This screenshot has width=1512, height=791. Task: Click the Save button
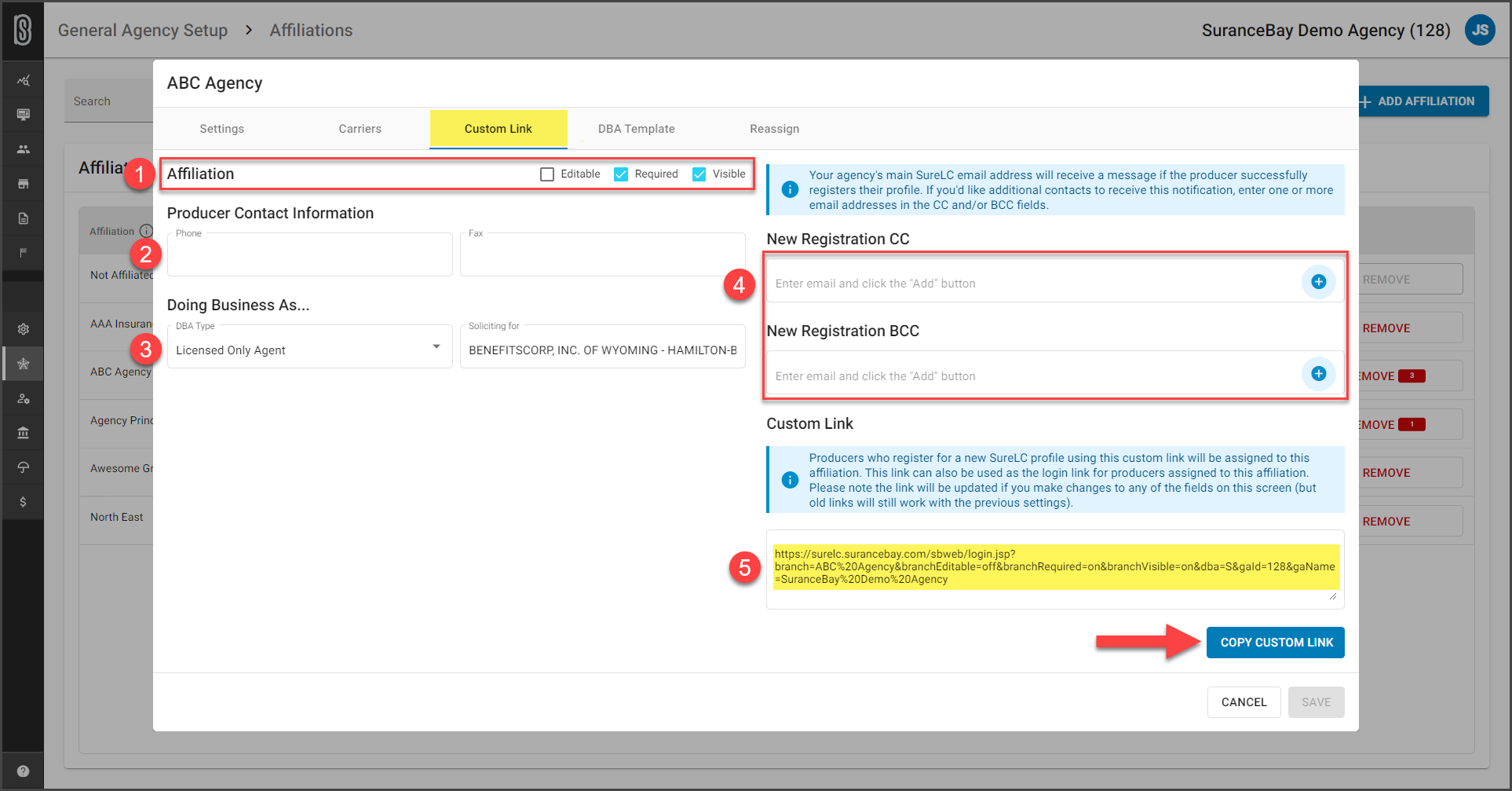coord(1316,702)
